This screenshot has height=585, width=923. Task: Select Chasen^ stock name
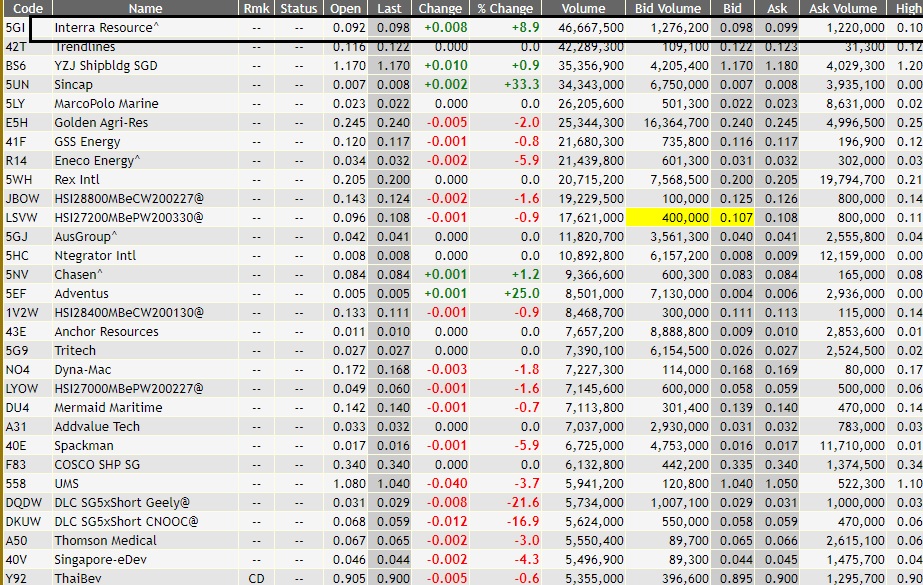coord(78,275)
